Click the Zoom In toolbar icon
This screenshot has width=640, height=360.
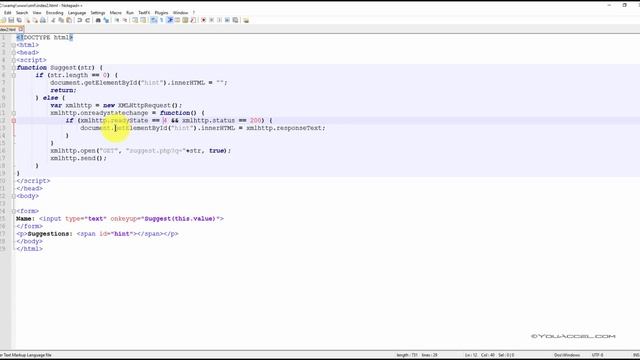[117, 20]
